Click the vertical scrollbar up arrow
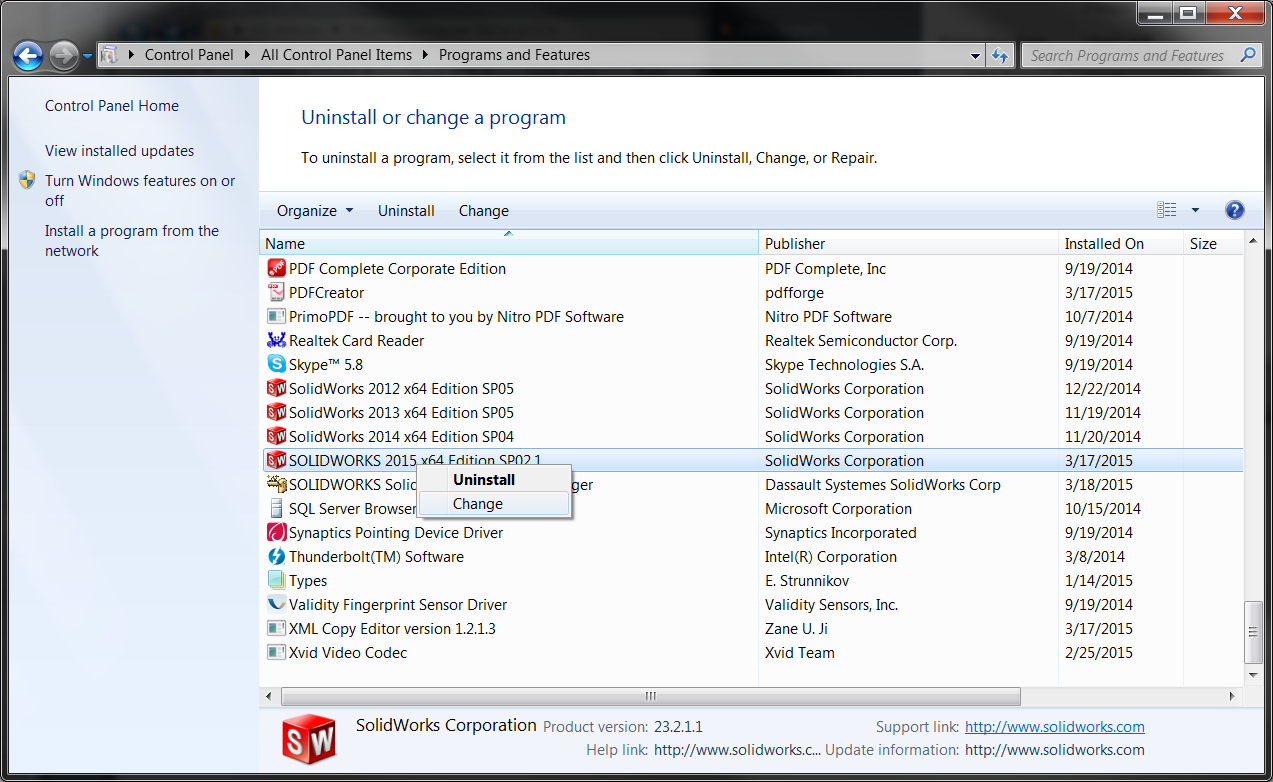1273x782 pixels. [x=1252, y=242]
